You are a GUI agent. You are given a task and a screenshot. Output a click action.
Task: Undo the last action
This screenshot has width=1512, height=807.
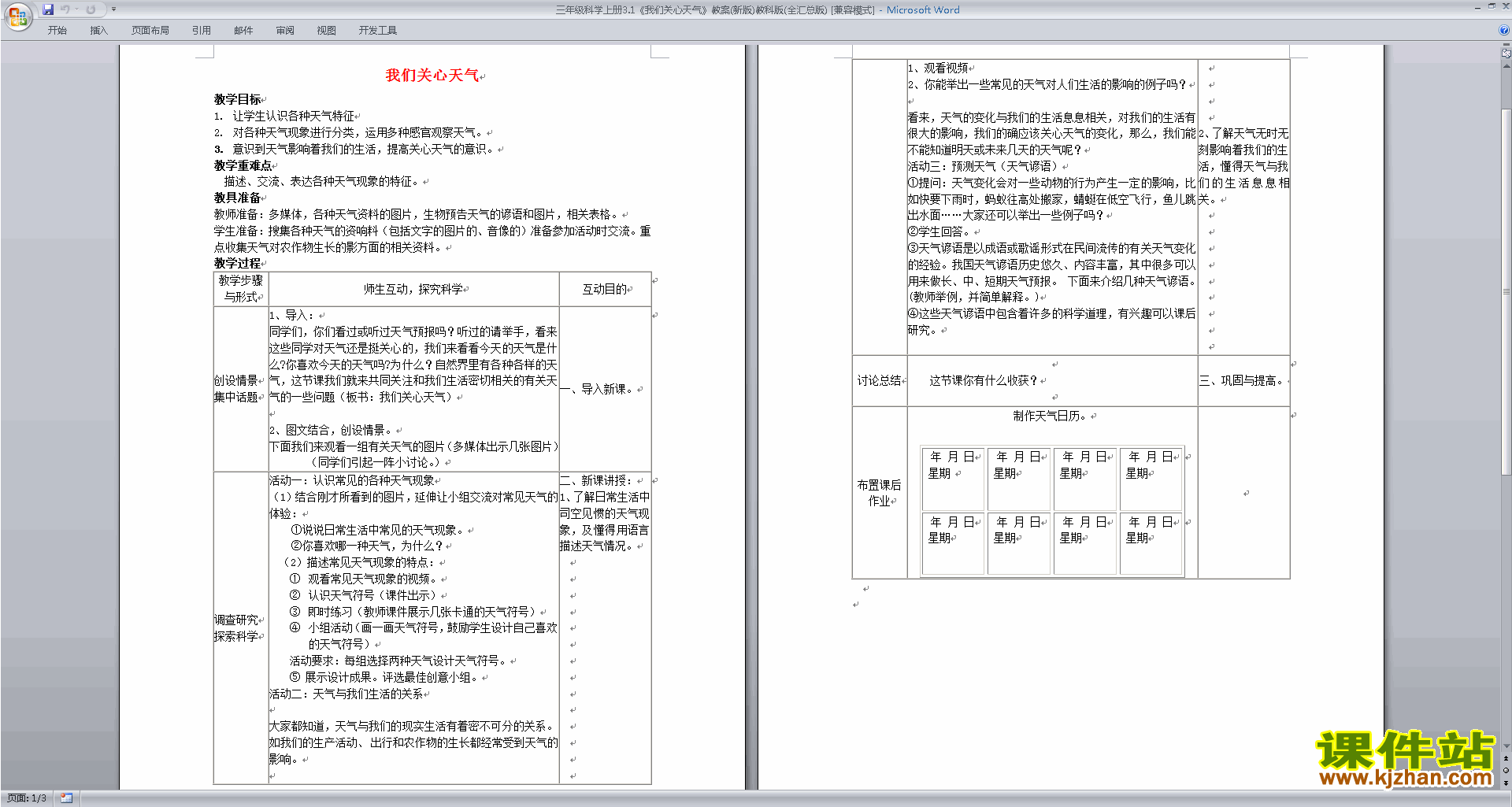[65, 9]
